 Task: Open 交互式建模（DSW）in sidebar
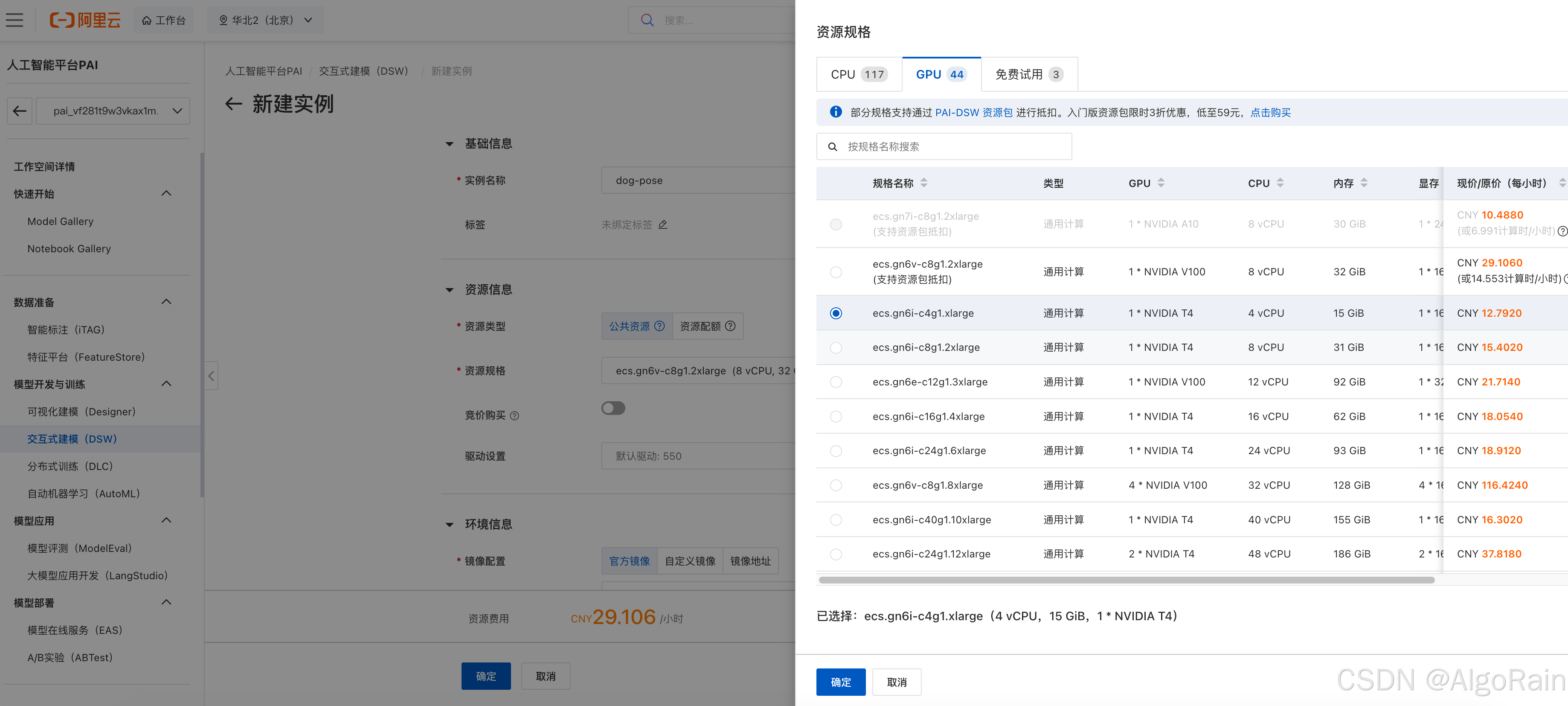pyautogui.click(x=72, y=439)
